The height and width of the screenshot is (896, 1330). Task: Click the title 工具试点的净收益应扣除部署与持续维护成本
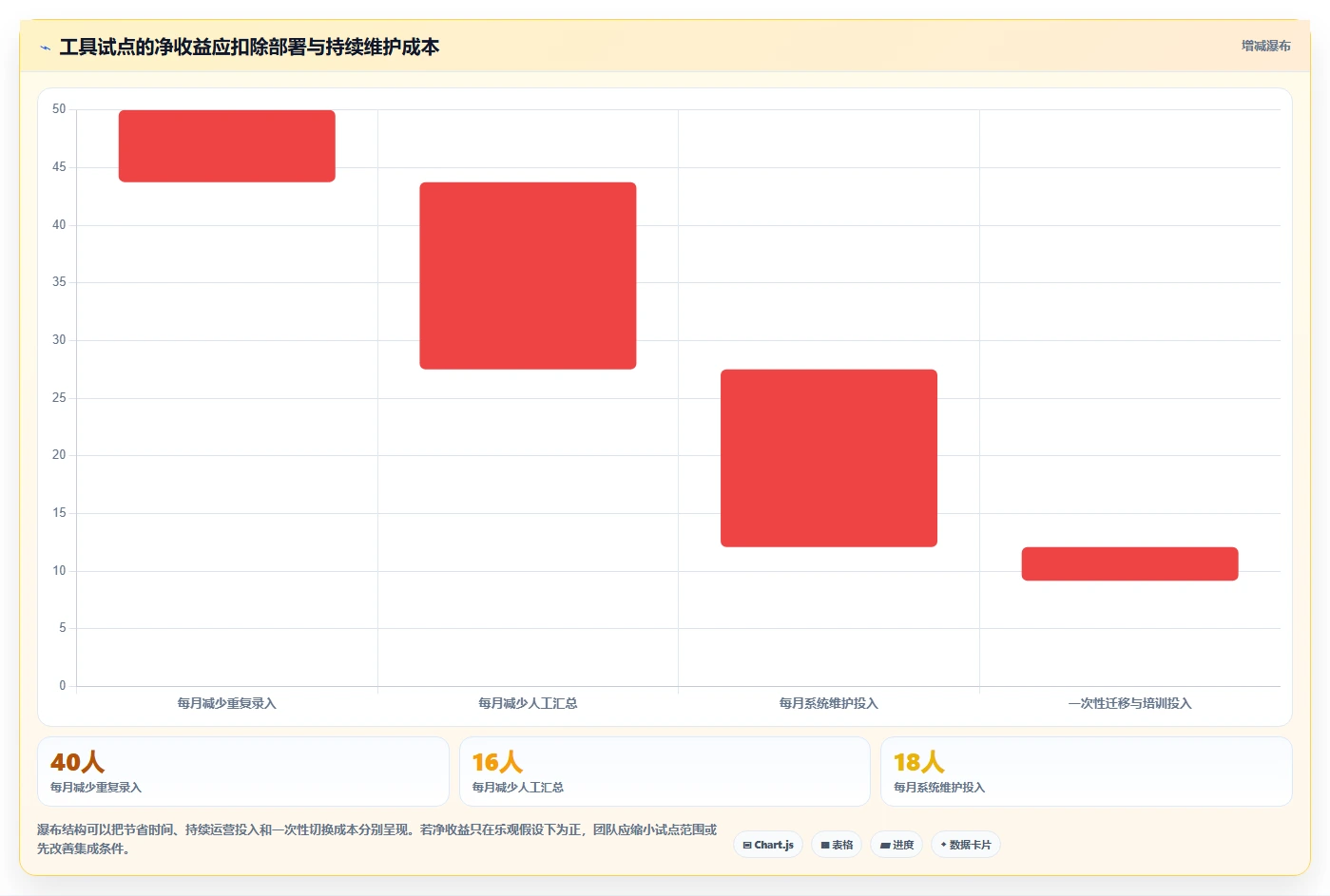coord(249,48)
